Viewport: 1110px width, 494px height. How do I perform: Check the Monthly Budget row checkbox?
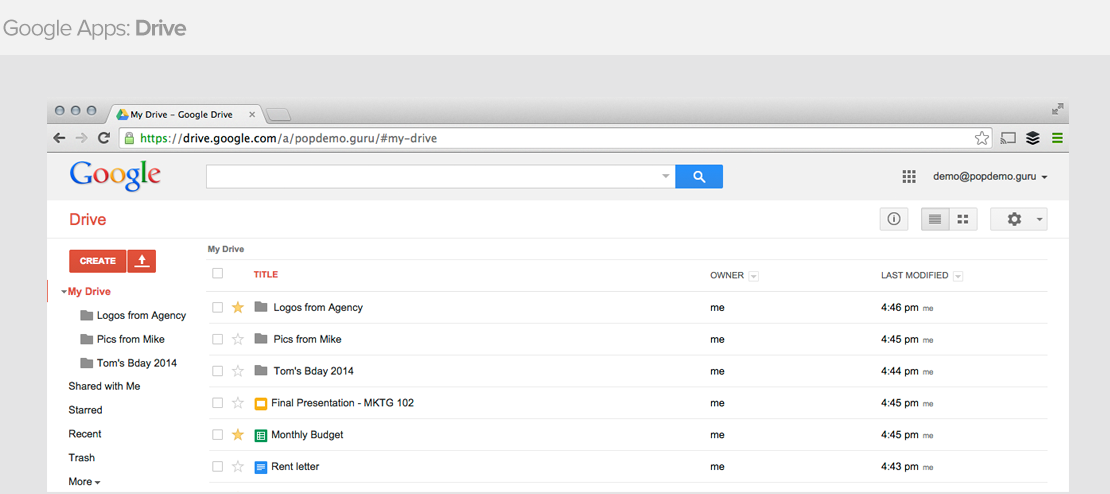[x=217, y=435]
